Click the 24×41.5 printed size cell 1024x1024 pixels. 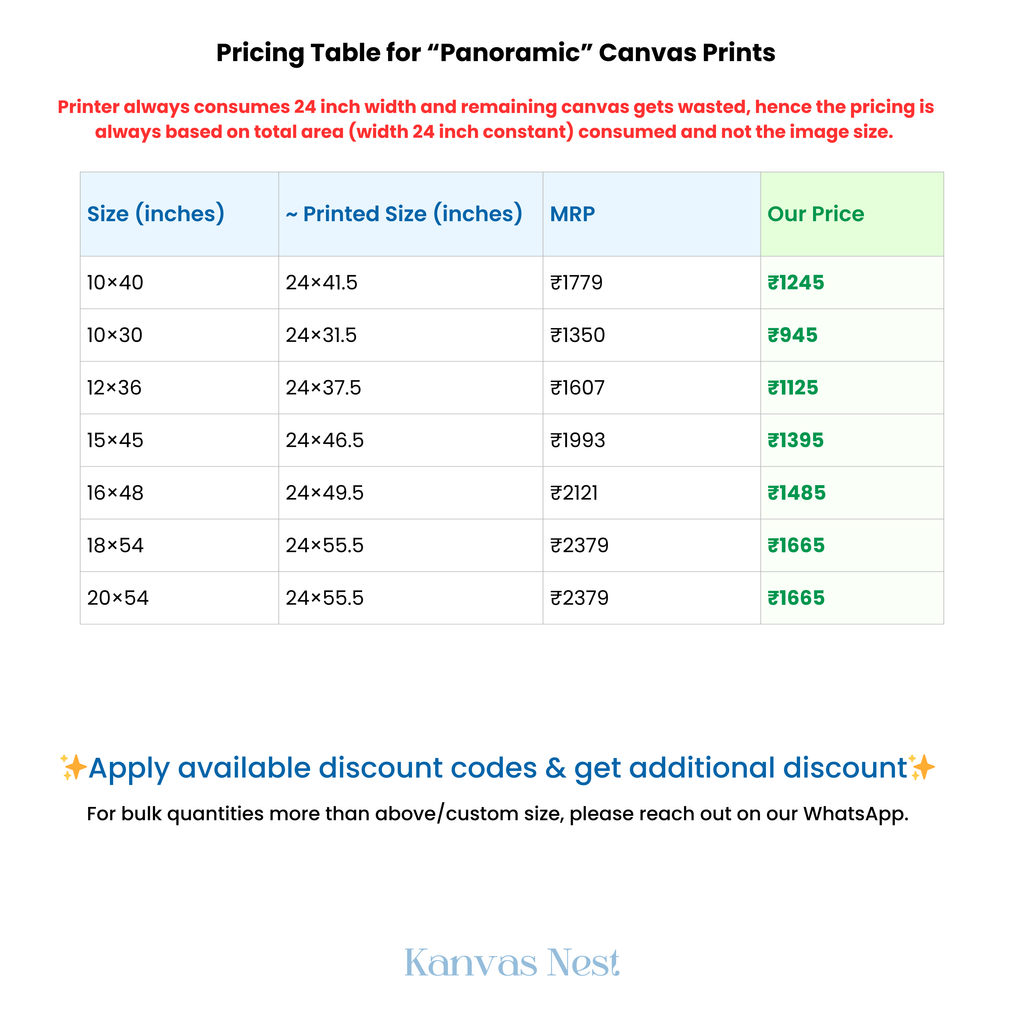point(321,283)
